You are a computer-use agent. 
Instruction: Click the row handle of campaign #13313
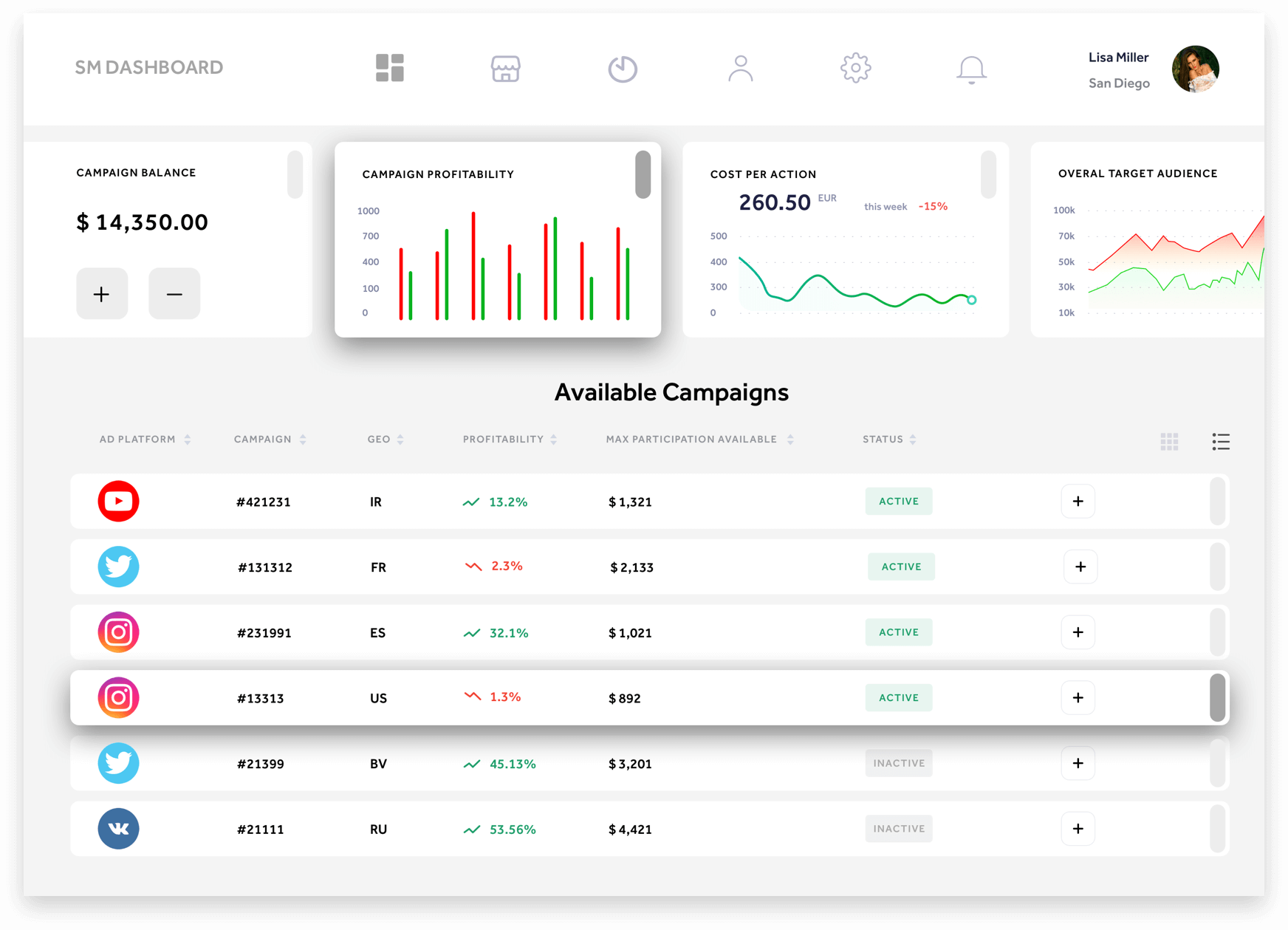pyautogui.click(x=1218, y=697)
